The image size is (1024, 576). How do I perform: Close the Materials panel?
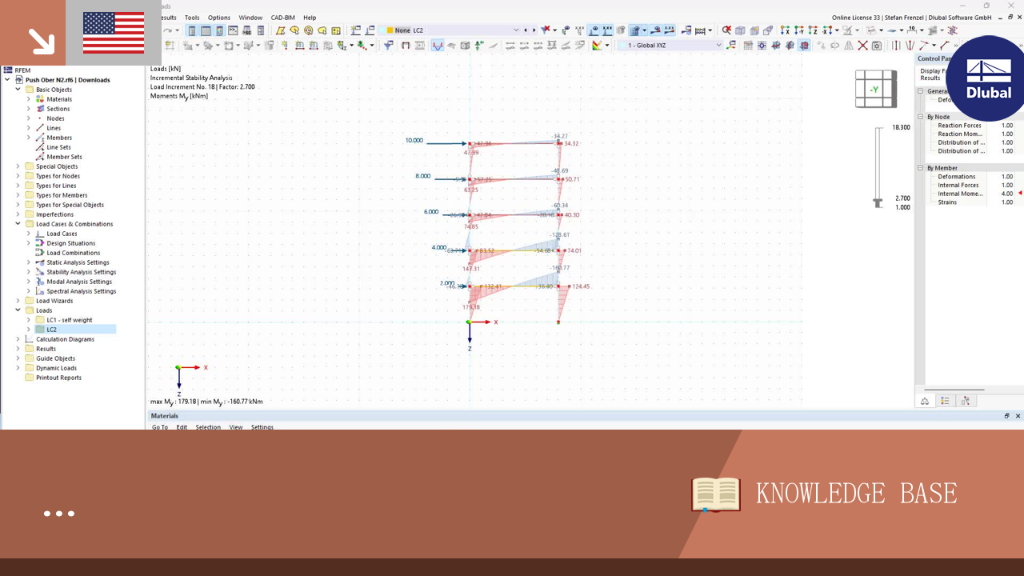tap(1017, 416)
